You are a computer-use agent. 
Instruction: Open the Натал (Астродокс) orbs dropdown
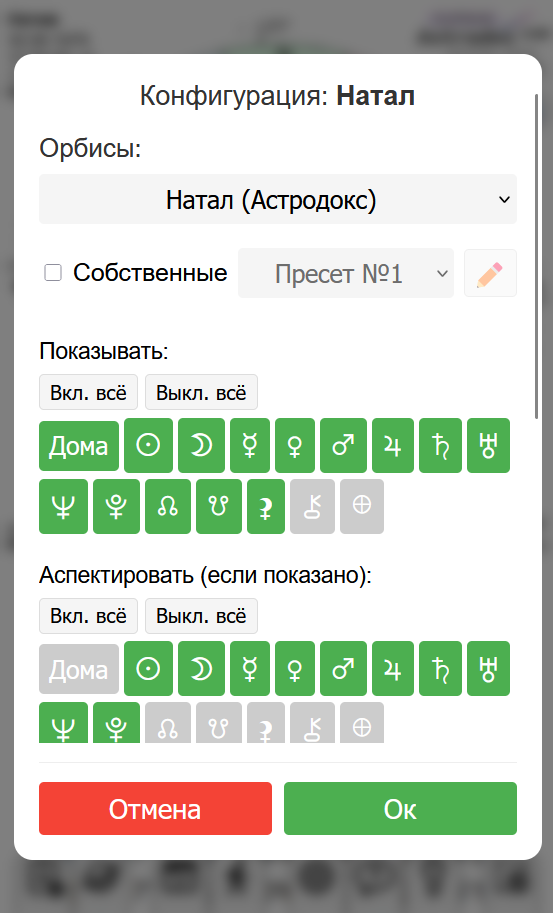pyautogui.click(x=278, y=199)
